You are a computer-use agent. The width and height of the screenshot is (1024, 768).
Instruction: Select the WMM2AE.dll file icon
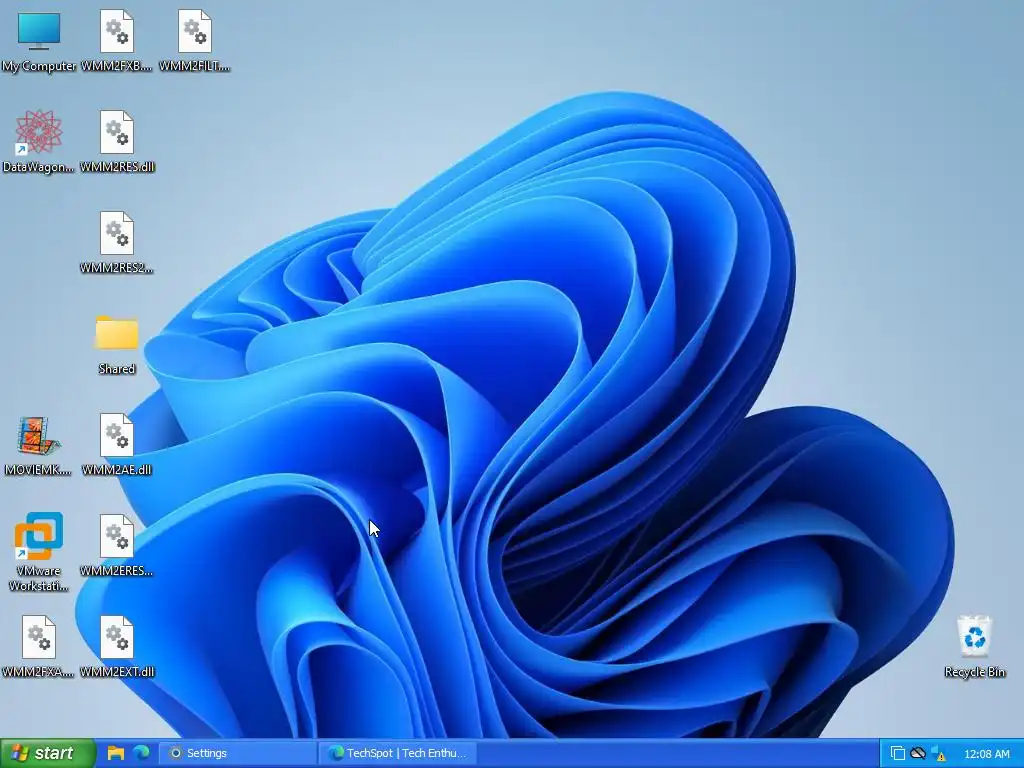(x=117, y=445)
